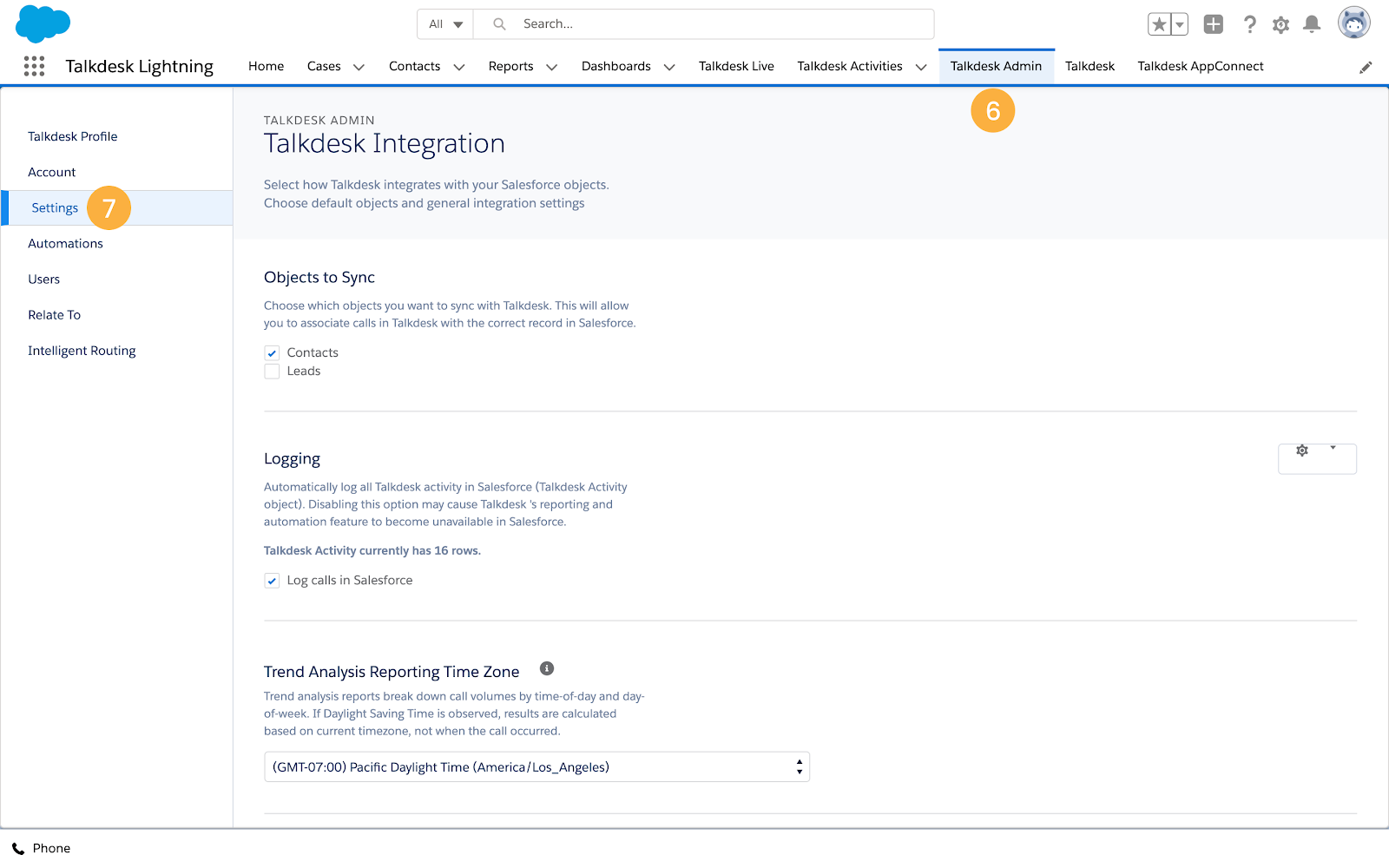Select Automations in the sidebar
Viewport: 1389px width, 868px height.
coord(65,244)
